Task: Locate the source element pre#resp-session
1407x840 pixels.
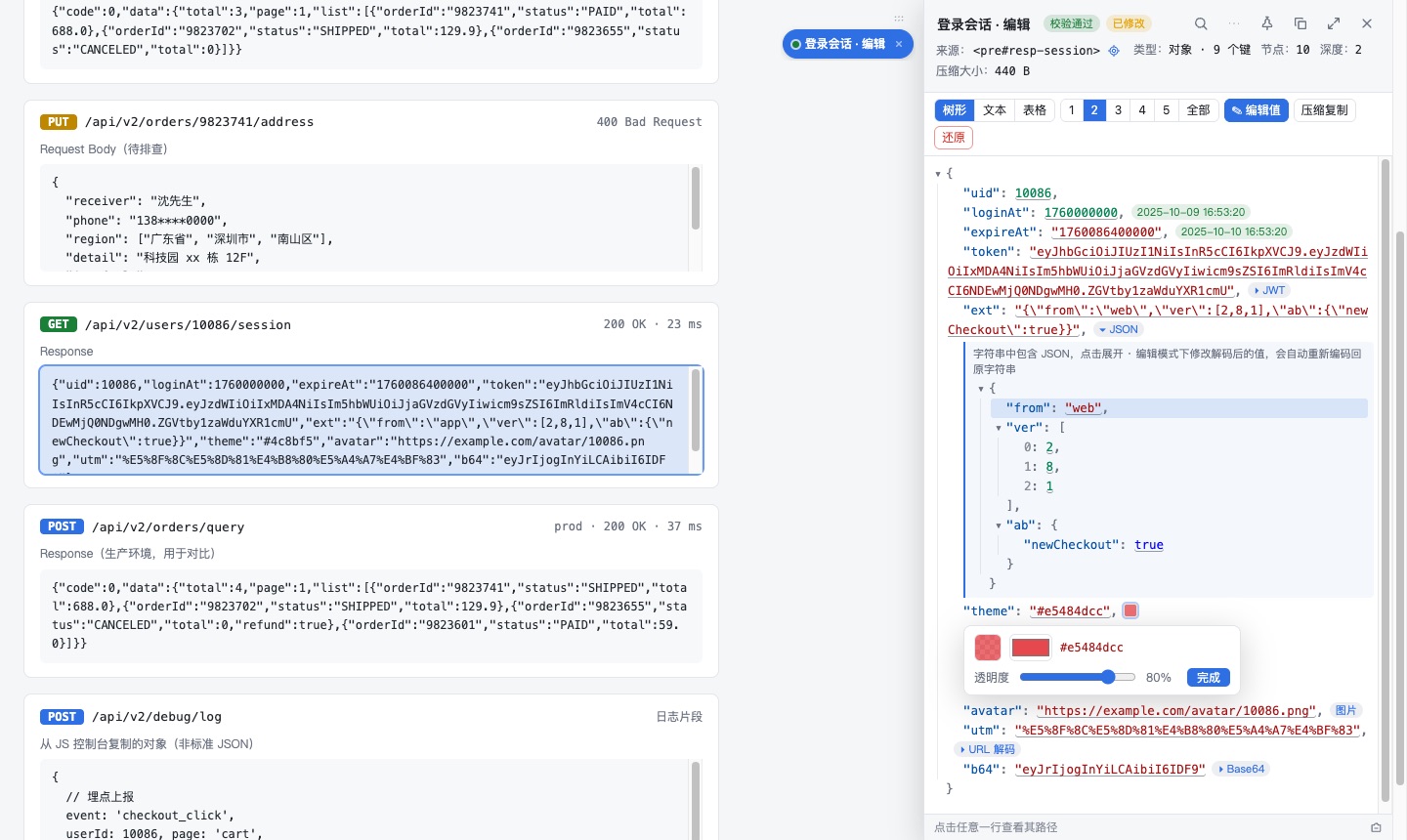Action: point(1114,51)
